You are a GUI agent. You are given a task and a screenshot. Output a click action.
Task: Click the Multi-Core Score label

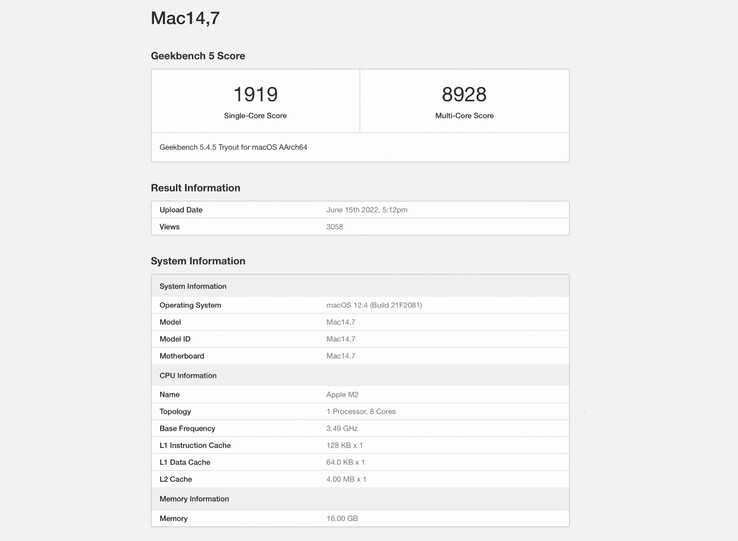pyautogui.click(x=464, y=115)
